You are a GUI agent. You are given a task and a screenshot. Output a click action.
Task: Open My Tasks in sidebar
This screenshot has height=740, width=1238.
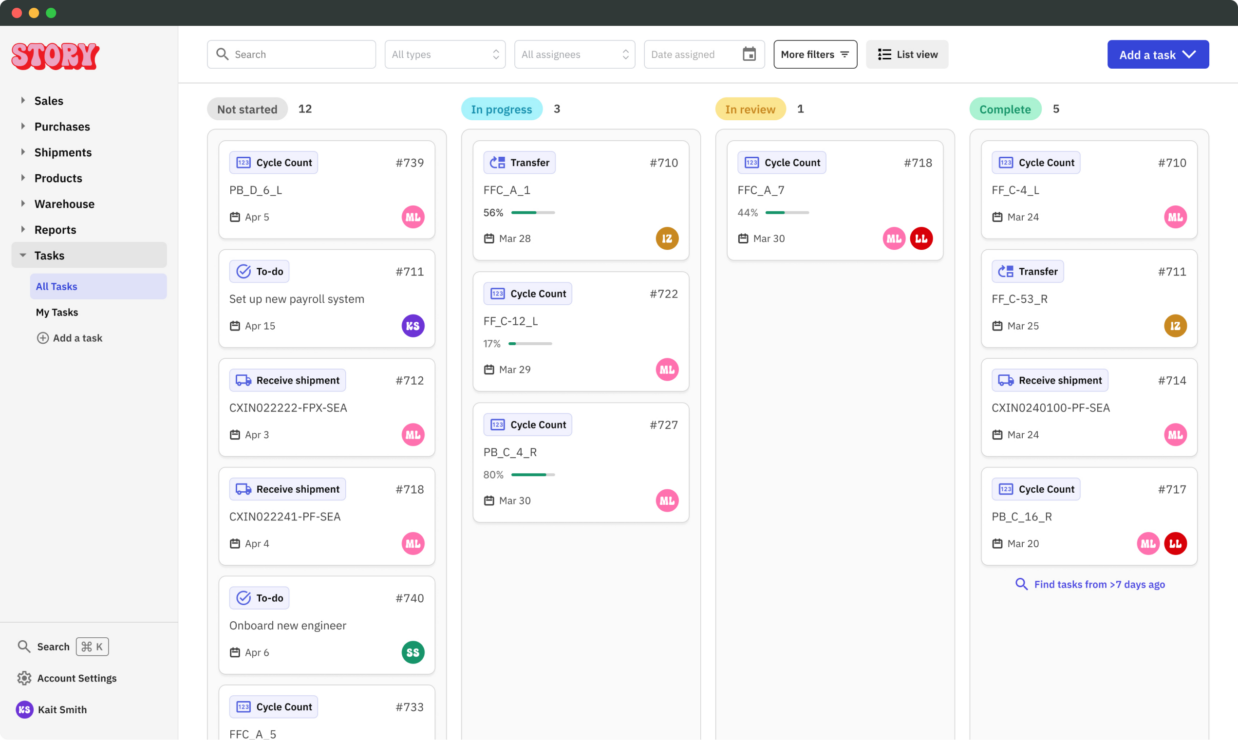coord(98,312)
